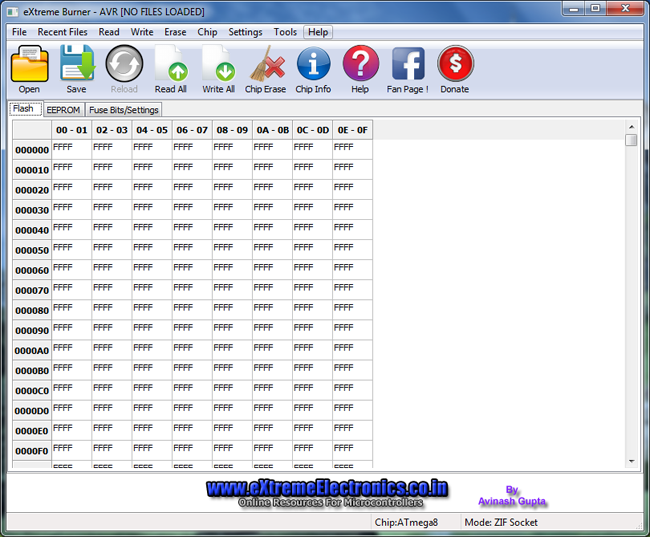The image size is (650, 537).
Task: Select row header 000080
Action: [x=32, y=310]
